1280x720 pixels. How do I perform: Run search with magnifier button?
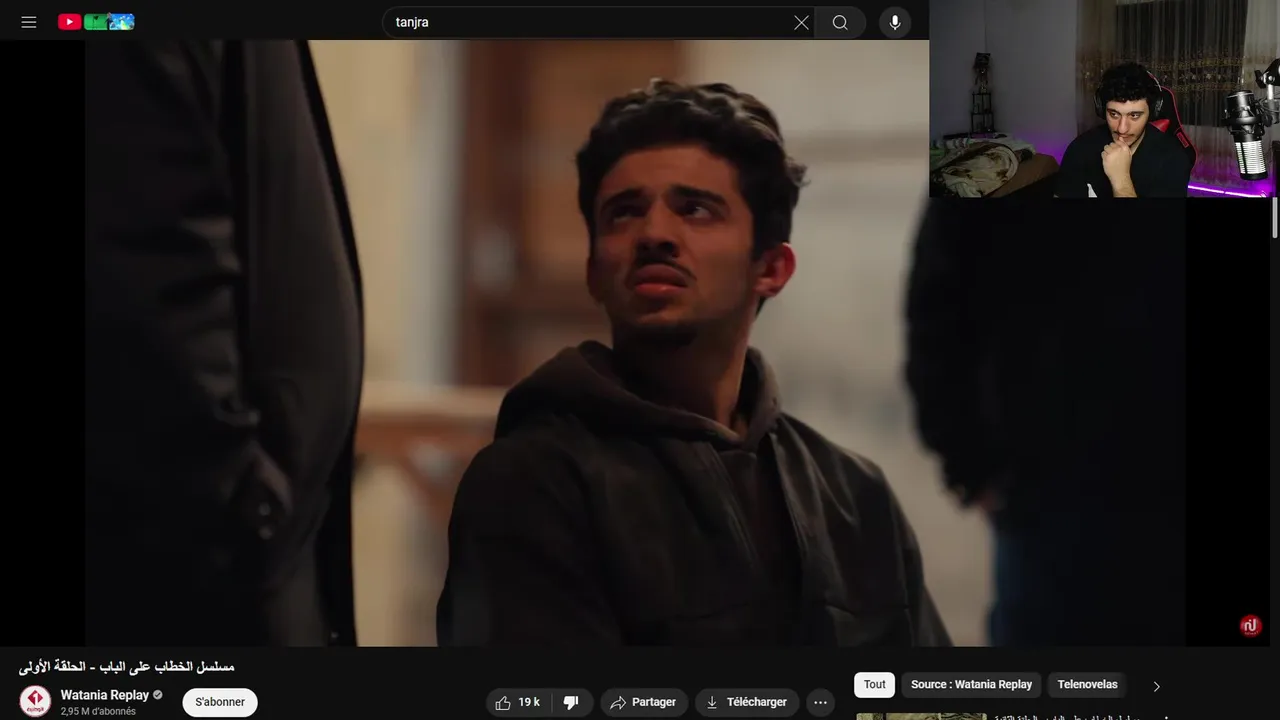840,22
